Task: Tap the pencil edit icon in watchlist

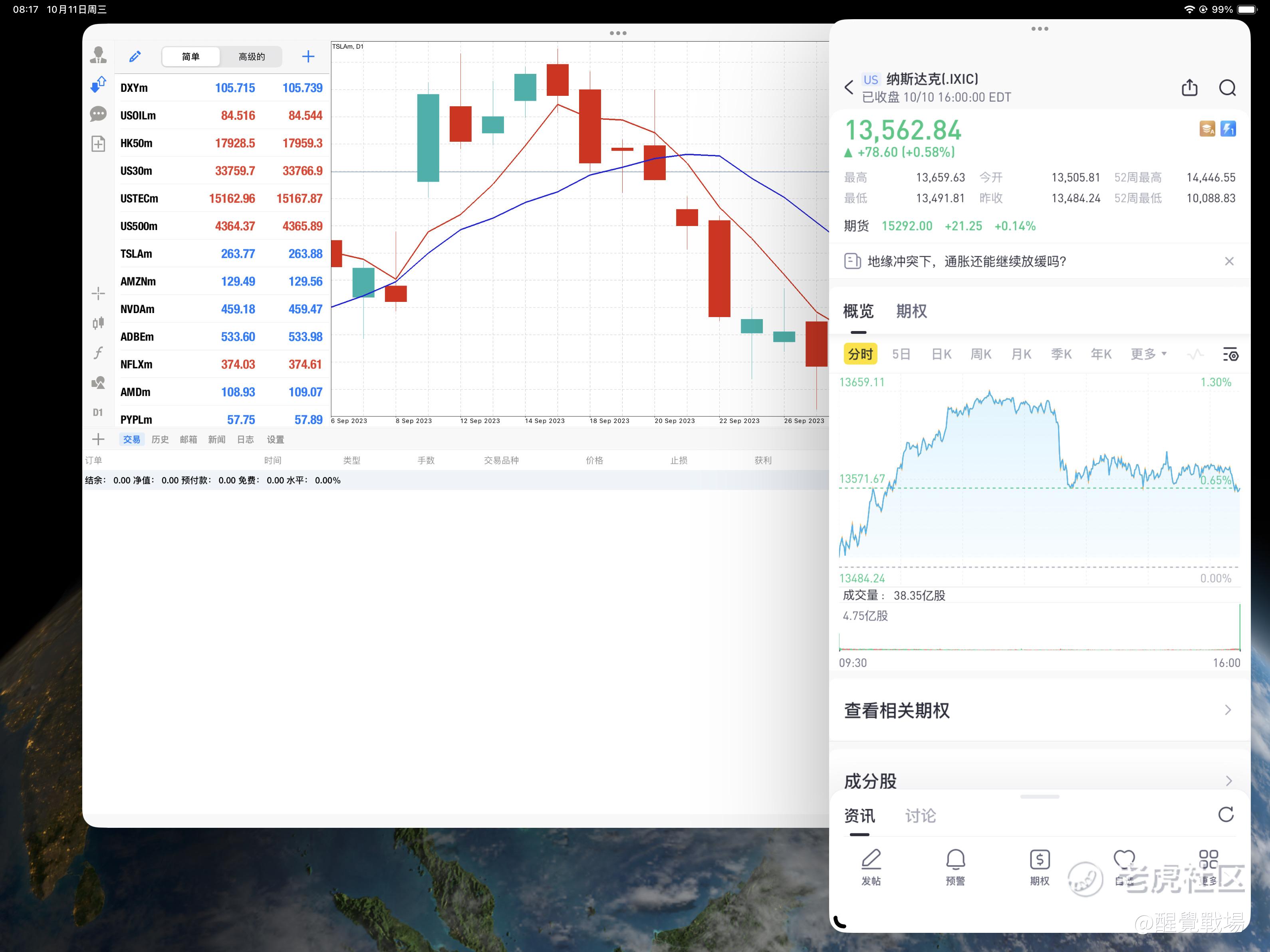Action: click(135, 56)
